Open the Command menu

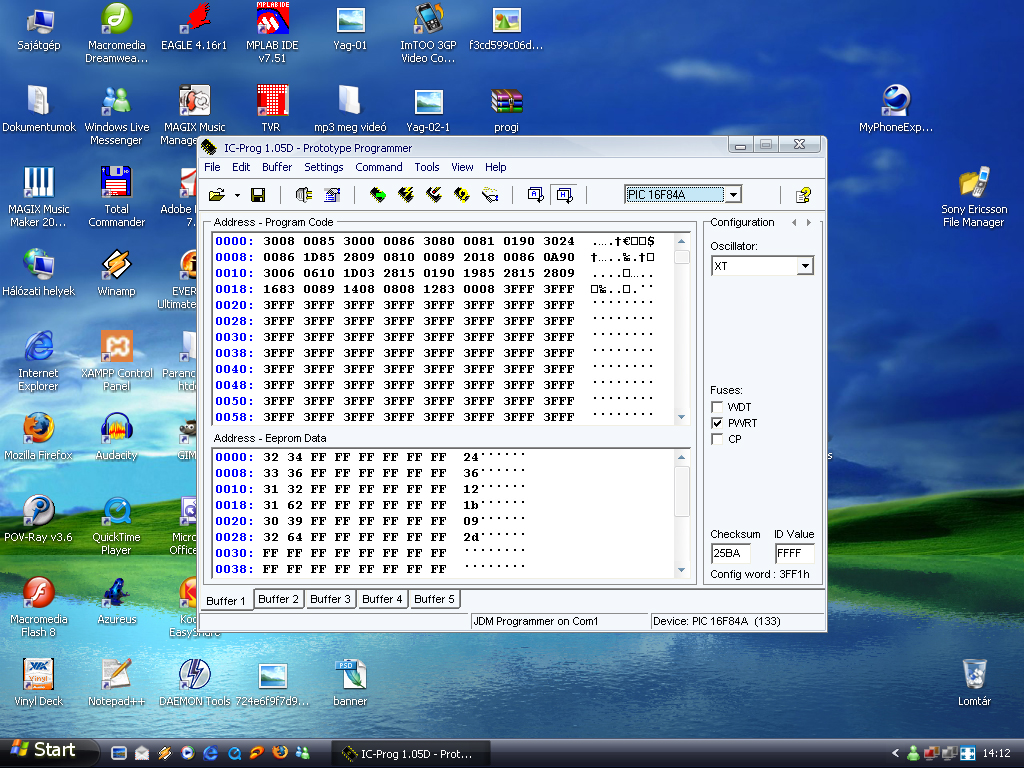click(x=379, y=167)
